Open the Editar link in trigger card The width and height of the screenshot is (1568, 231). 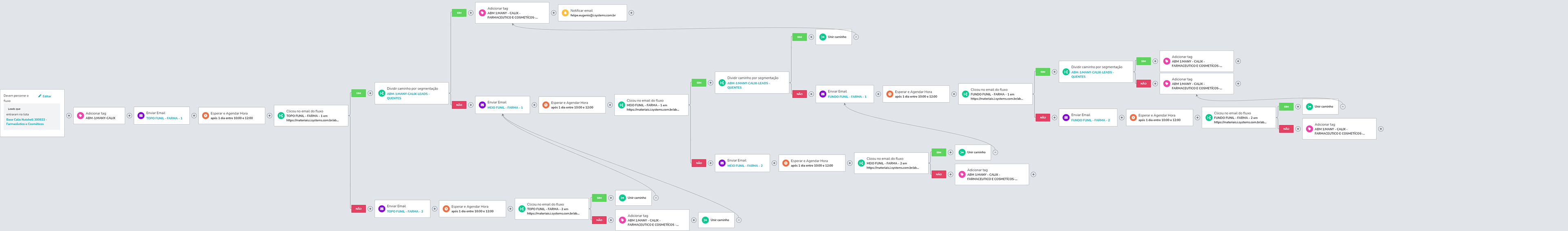pyautogui.click(x=45, y=96)
